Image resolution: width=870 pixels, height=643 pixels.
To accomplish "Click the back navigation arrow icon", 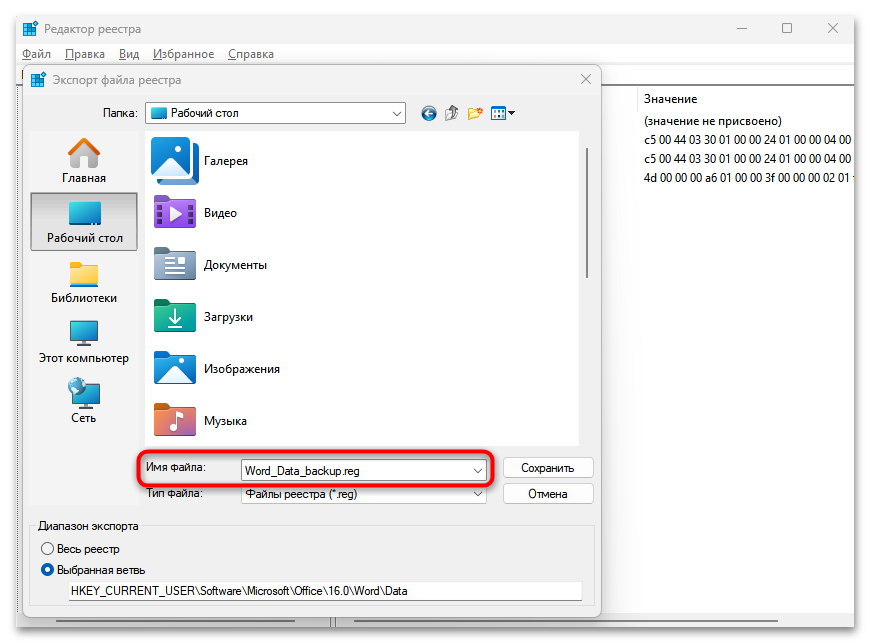I will [x=428, y=113].
